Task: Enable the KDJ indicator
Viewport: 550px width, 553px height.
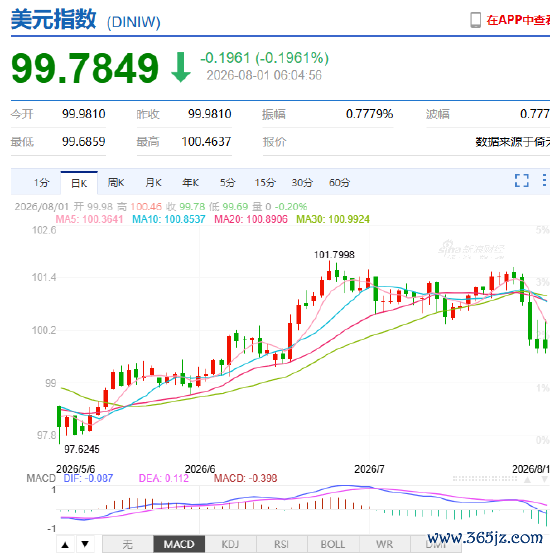Action: point(230,544)
